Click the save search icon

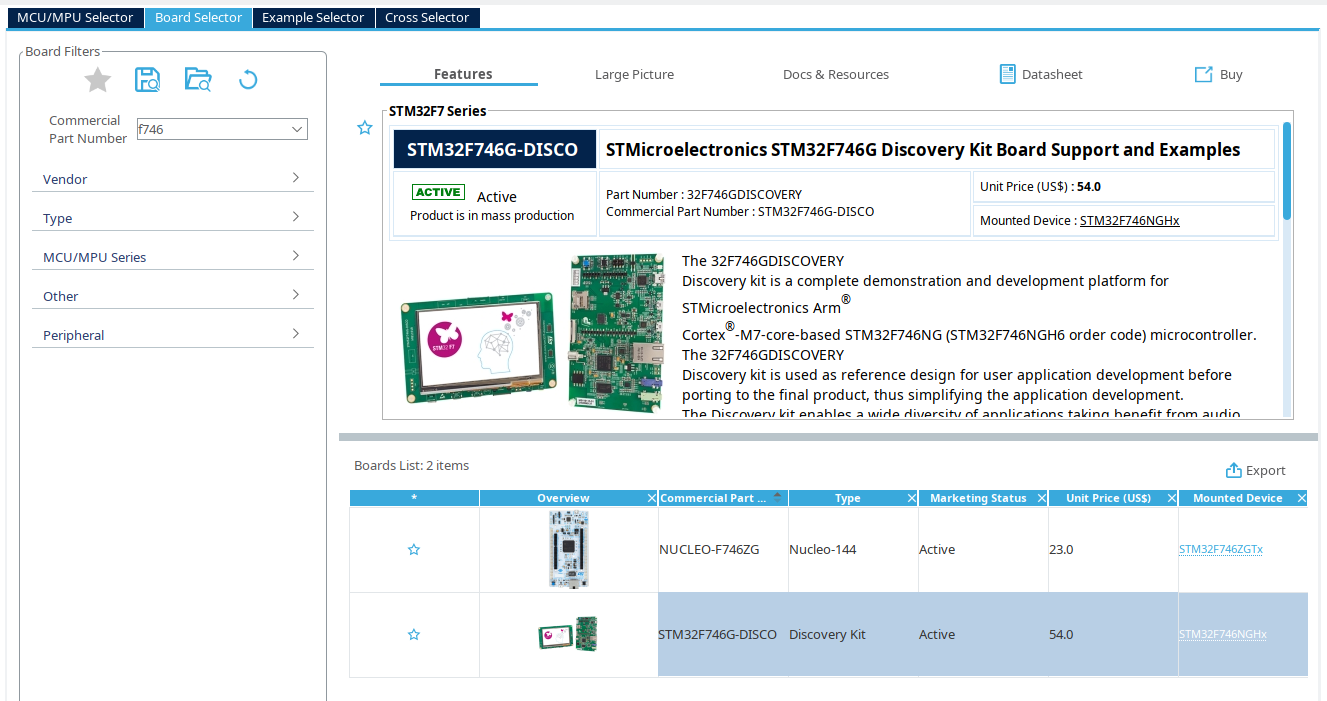point(148,80)
